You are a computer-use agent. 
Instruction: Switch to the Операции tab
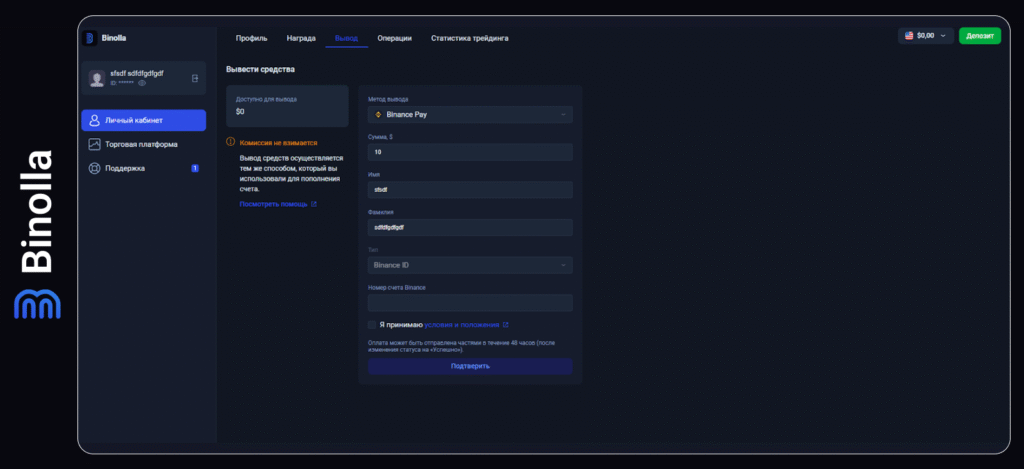coord(394,38)
